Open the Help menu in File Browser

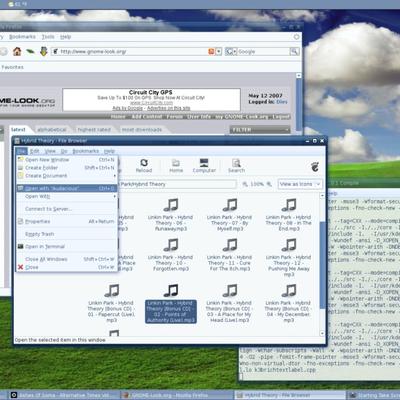tap(109, 151)
